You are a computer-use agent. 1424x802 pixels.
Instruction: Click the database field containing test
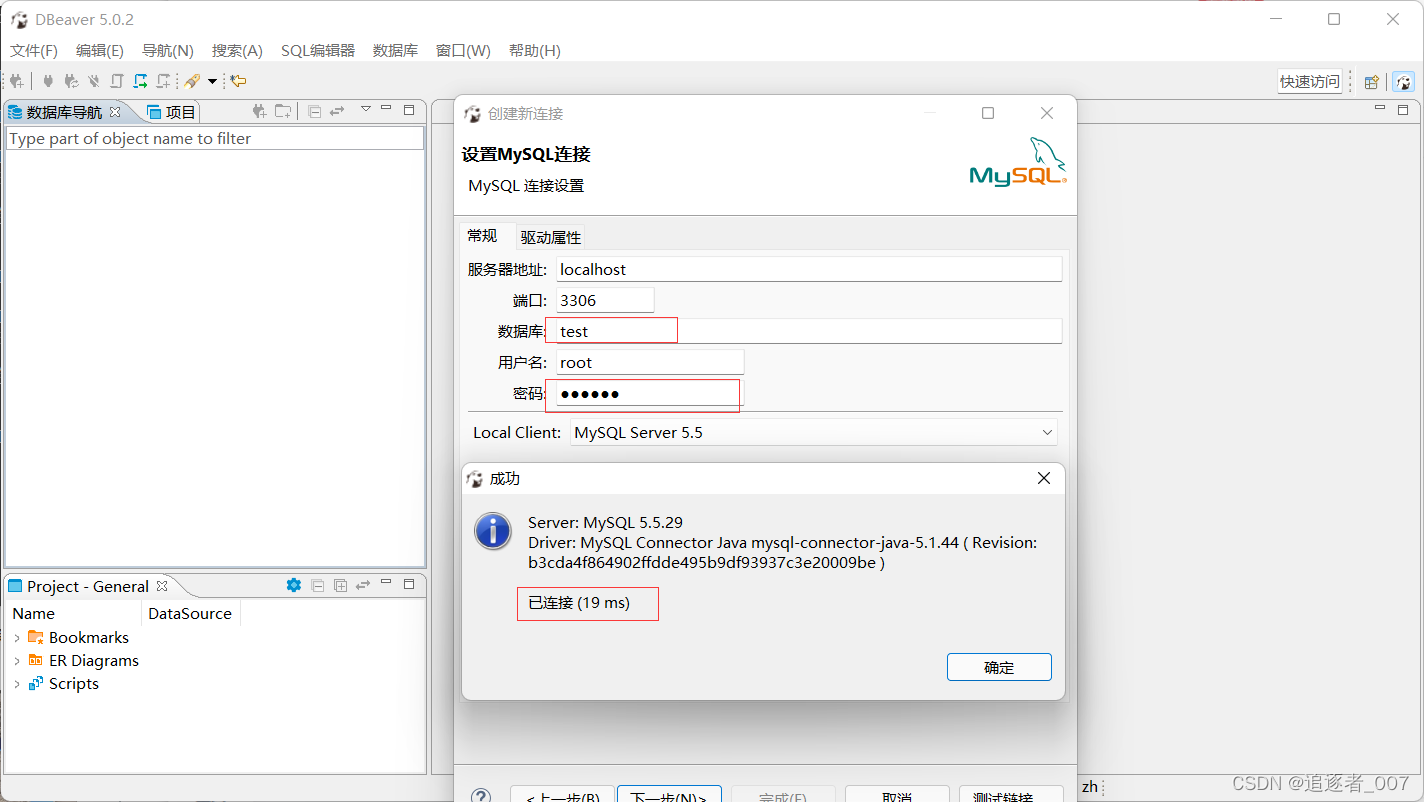tap(809, 331)
